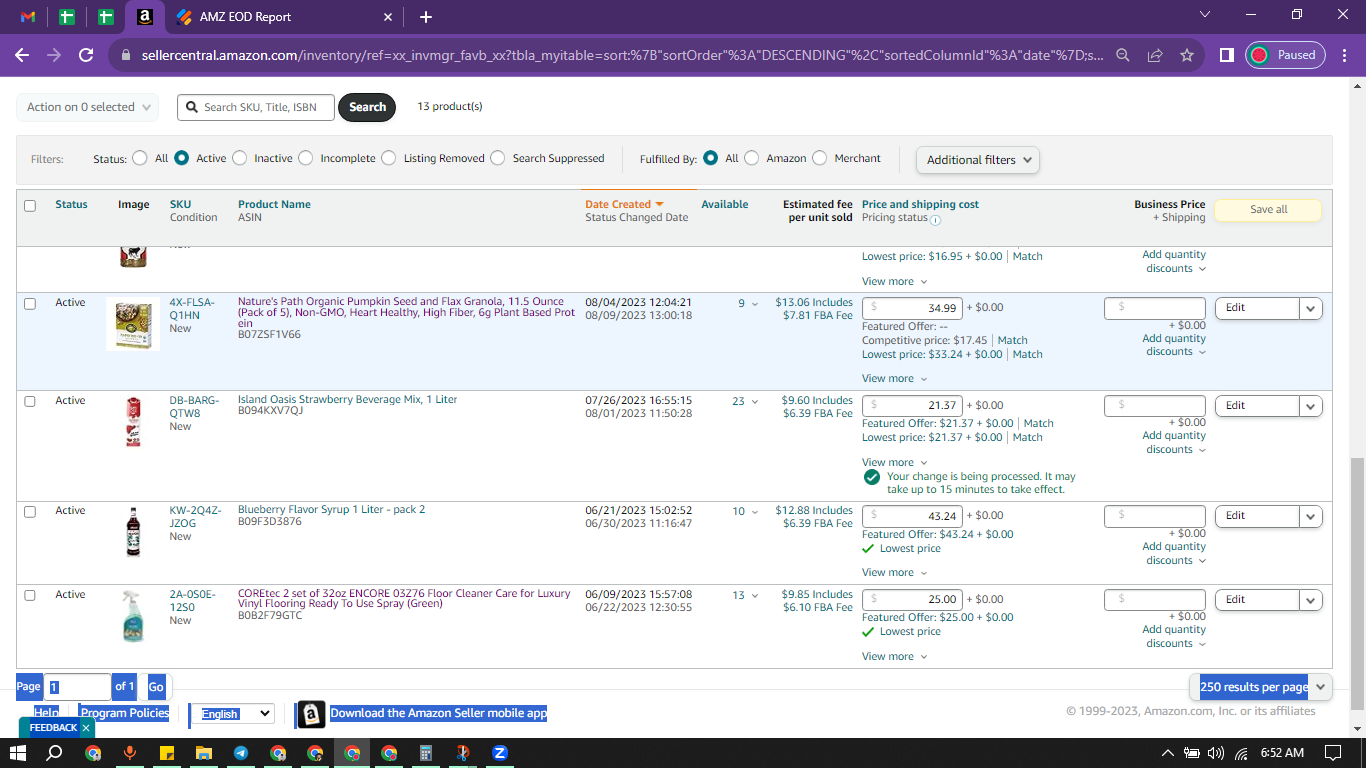Click the Save all button

point(1268,210)
